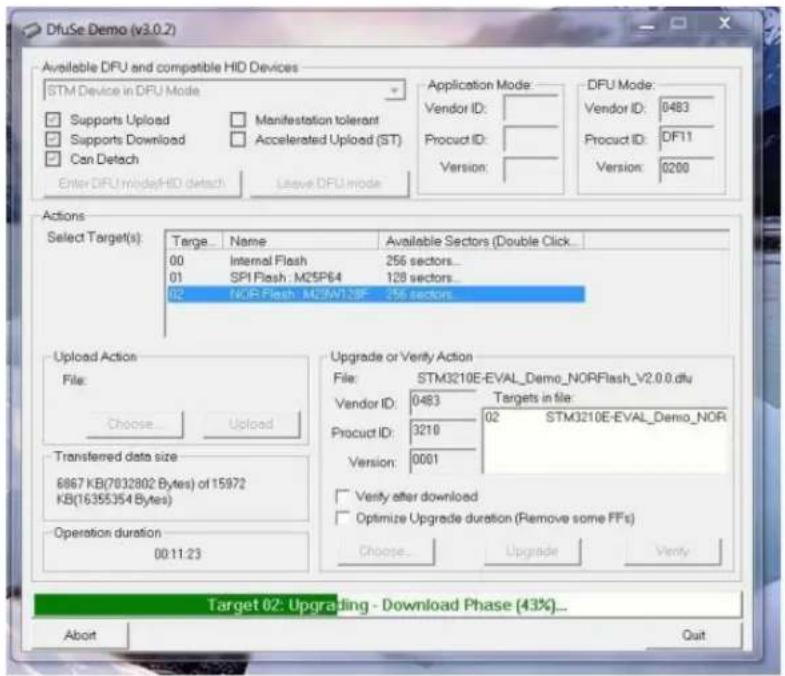Check Optimize Upgrade duration option
The height and width of the screenshot is (676, 785).
pyautogui.click(x=342, y=518)
